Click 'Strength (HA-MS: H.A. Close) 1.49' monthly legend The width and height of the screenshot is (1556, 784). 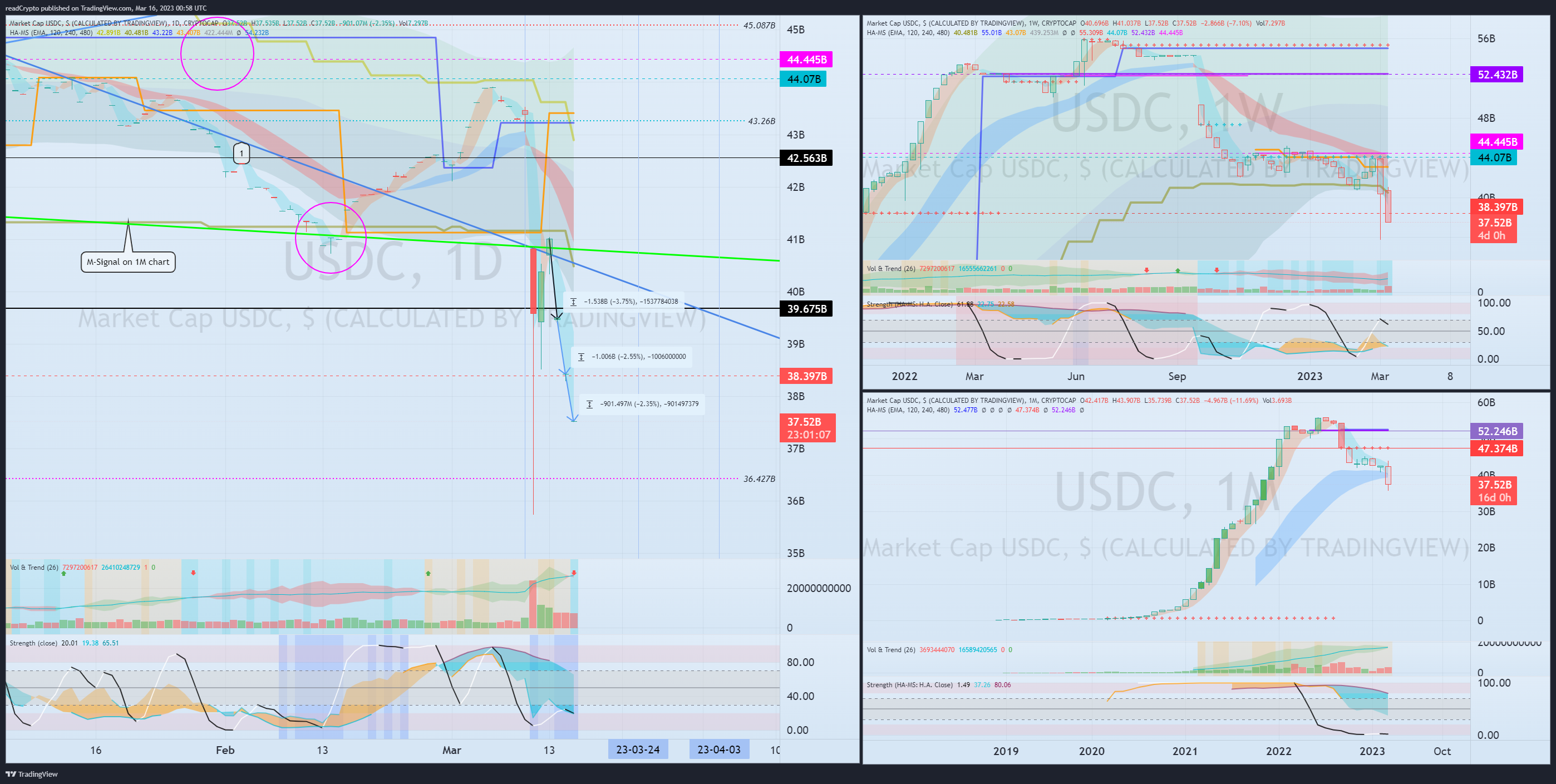point(918,685)
